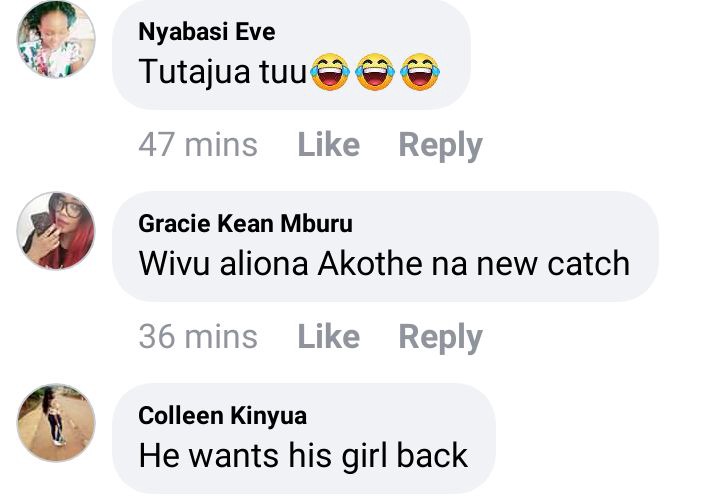Viewport: 720px width, 504px height.
Task: Open the Colleen Kinyua name link
Action: pos(223,416)
